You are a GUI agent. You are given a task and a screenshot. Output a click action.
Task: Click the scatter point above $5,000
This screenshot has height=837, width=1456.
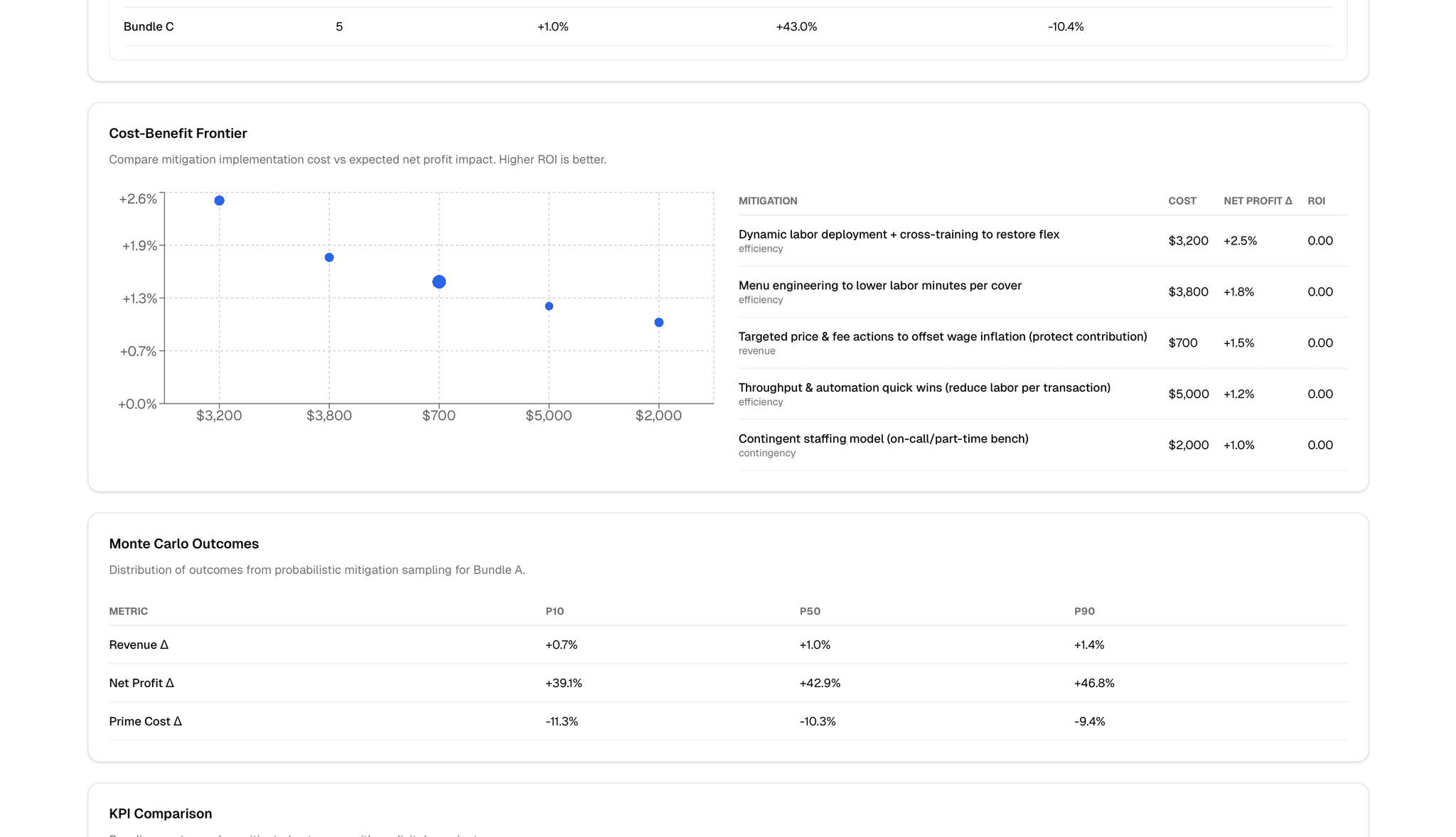pos(549,306)
